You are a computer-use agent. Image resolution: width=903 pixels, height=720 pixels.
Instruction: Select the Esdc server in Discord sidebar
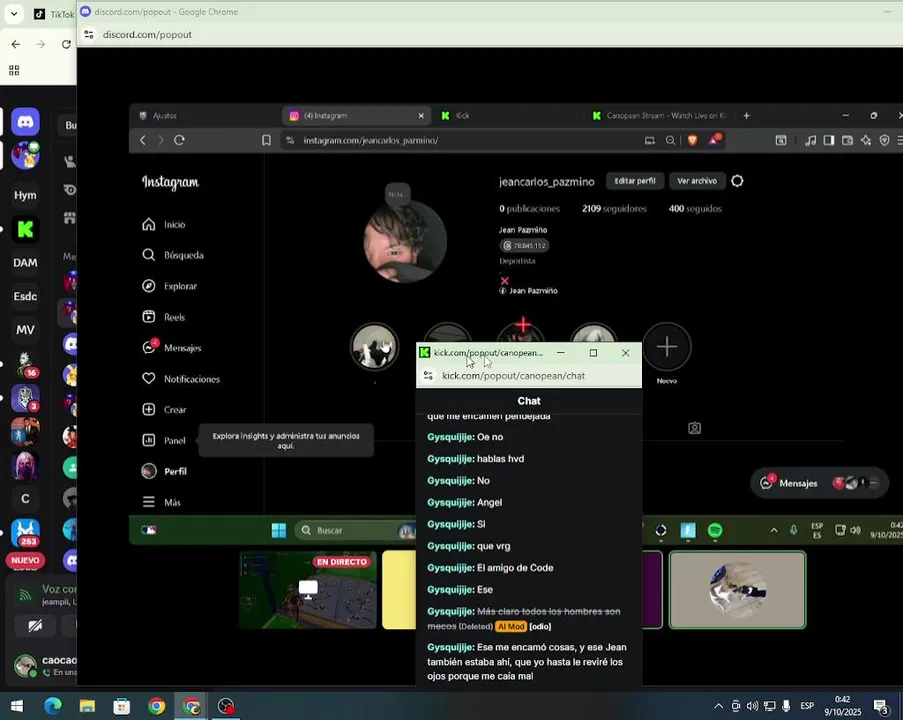(x=25, y=296)
